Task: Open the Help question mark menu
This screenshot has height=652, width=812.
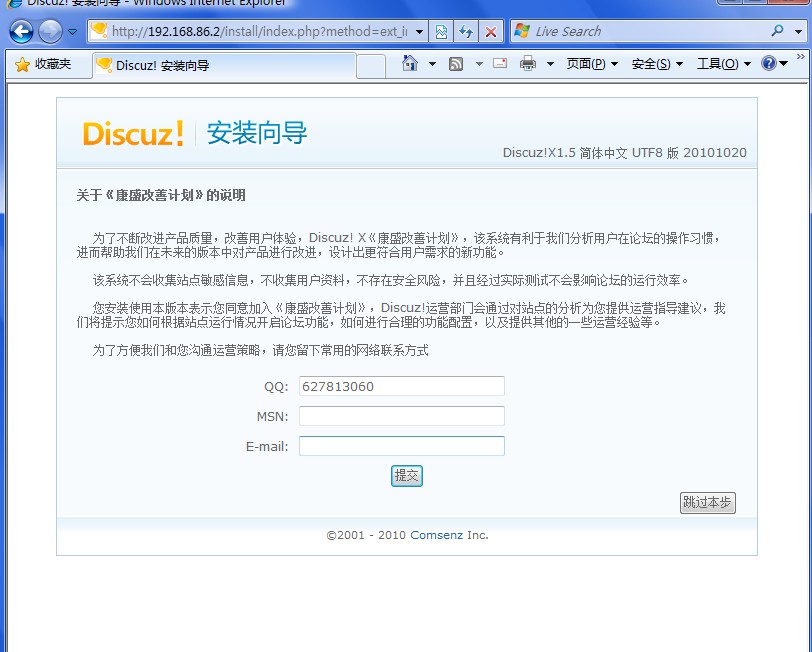Action: [x=775, y=63]
